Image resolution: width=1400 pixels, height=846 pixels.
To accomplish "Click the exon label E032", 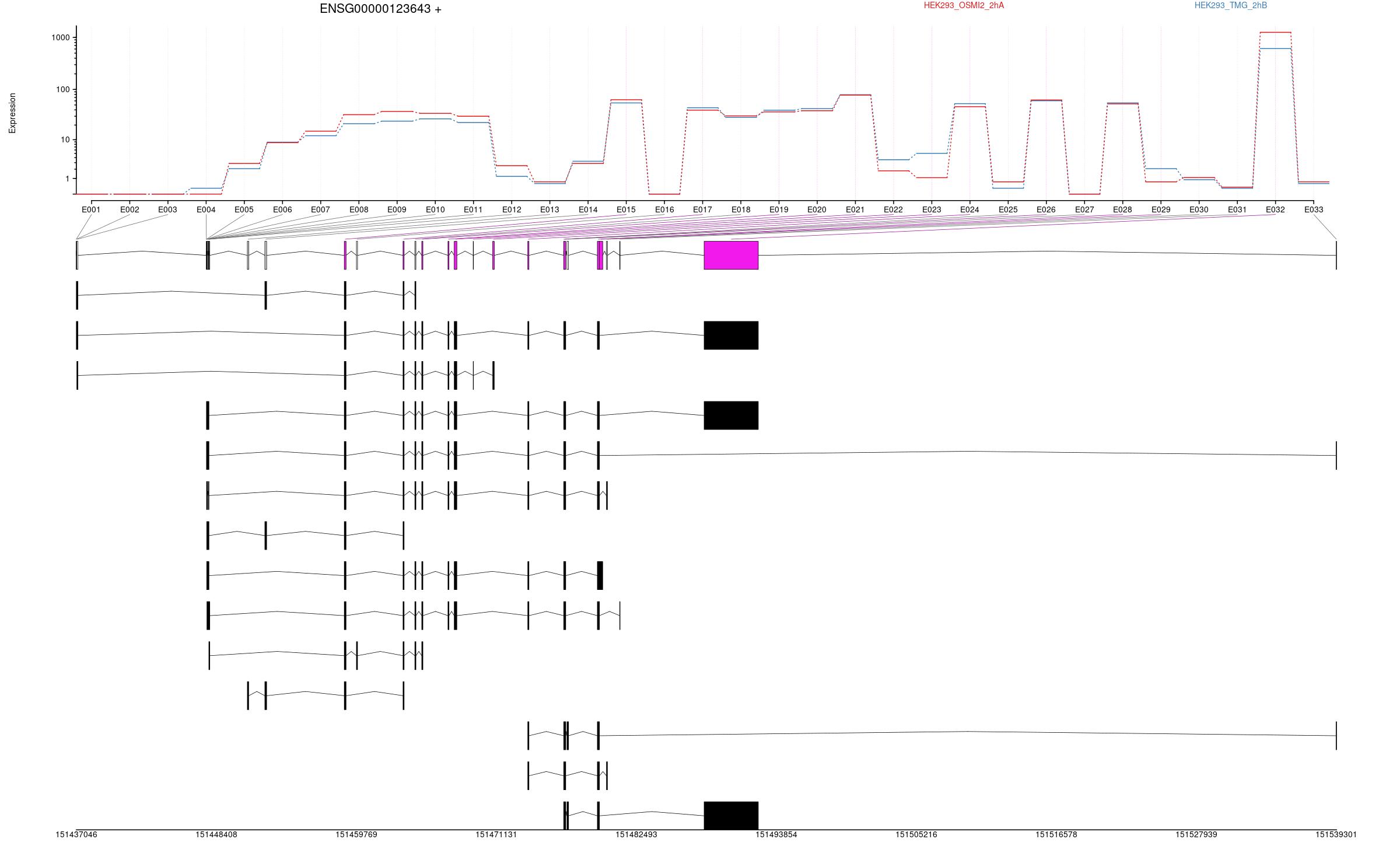I will [x=1275, y=209].
